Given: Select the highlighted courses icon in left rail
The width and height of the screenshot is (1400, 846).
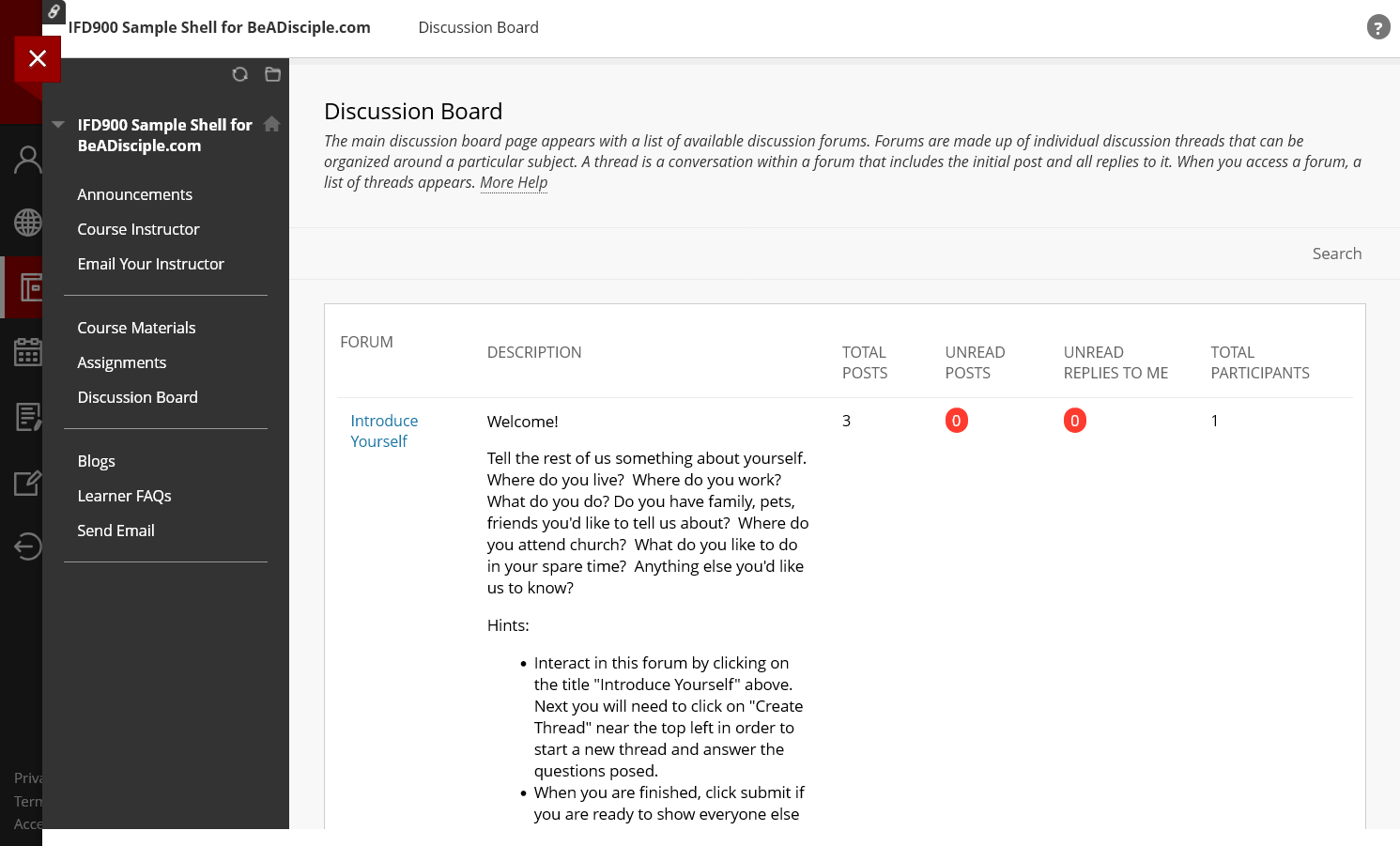Looking at the screenshot, I should [30, 287].
